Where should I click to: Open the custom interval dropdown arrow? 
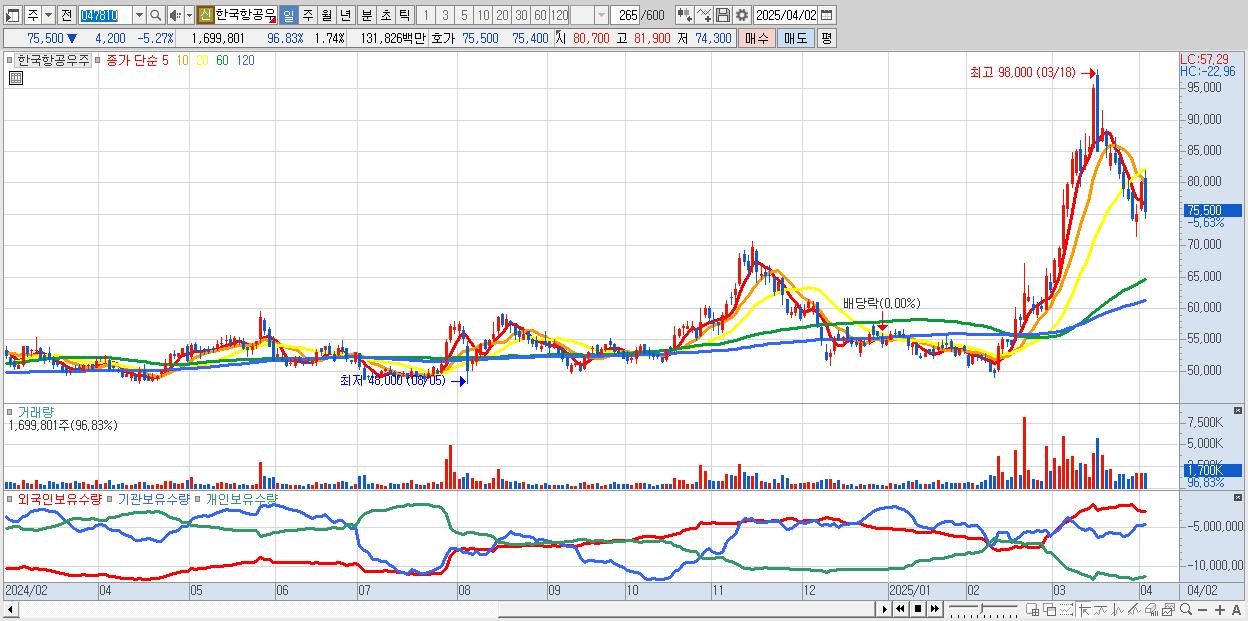coord(601,15)
